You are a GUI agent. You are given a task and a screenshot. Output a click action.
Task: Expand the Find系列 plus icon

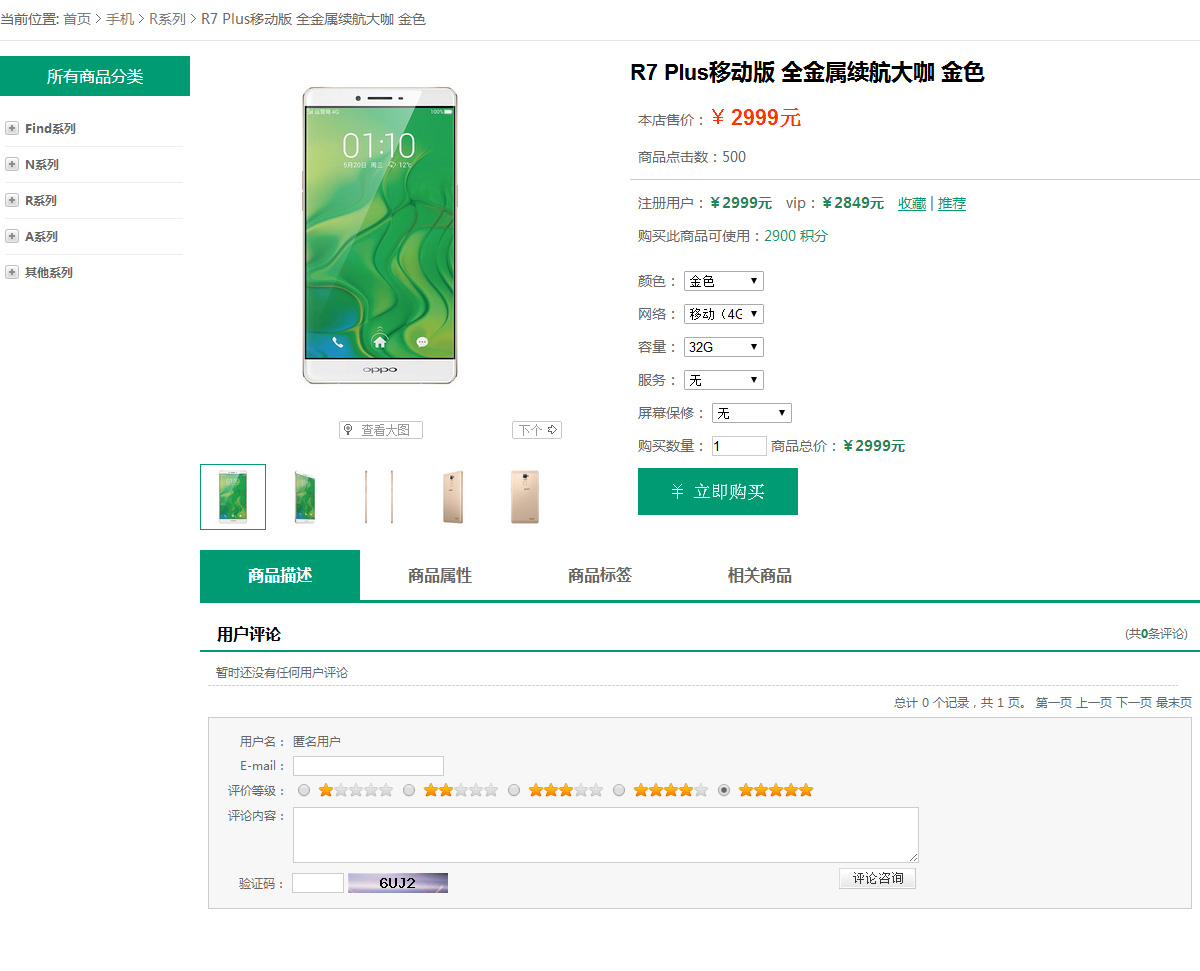click(12, 128)
